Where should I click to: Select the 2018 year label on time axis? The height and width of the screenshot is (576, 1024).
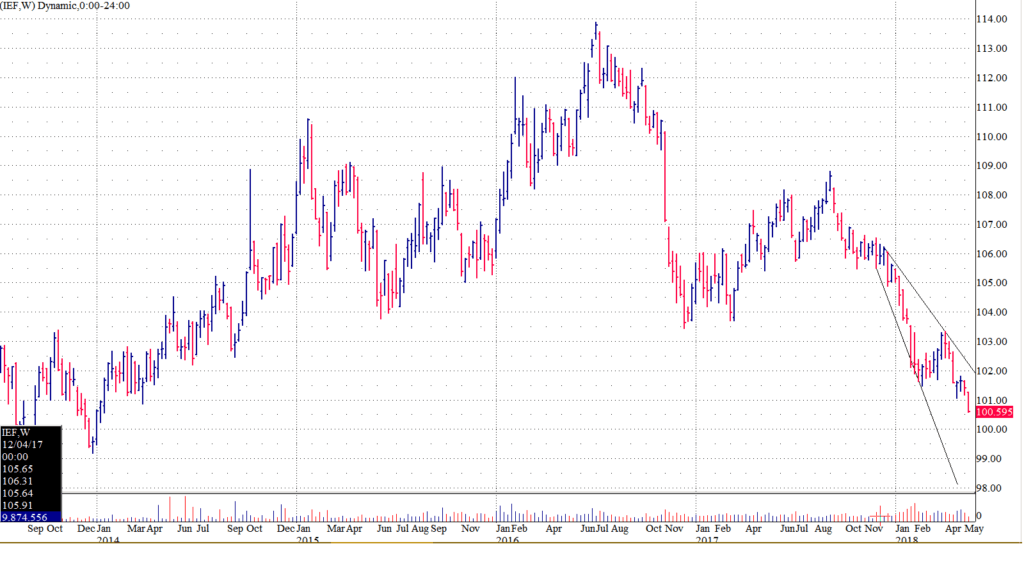[x=906, y=540]
